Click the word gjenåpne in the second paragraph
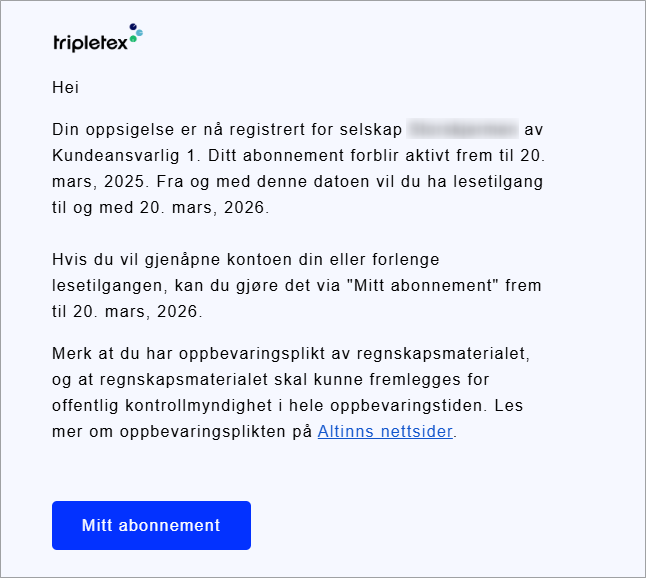646x578 pixels. (183, 260)
